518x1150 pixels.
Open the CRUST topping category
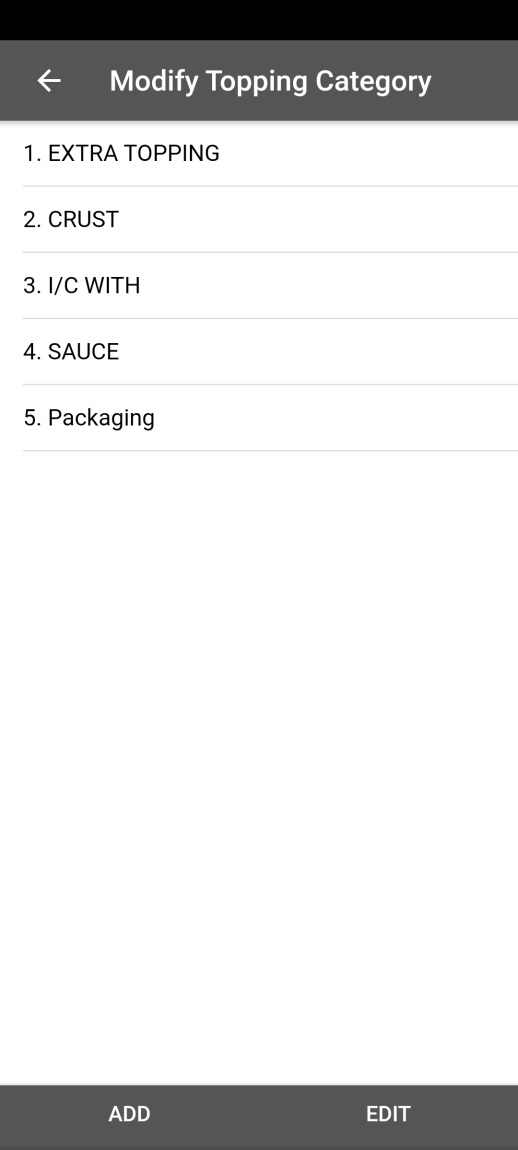tap(259, 219)
